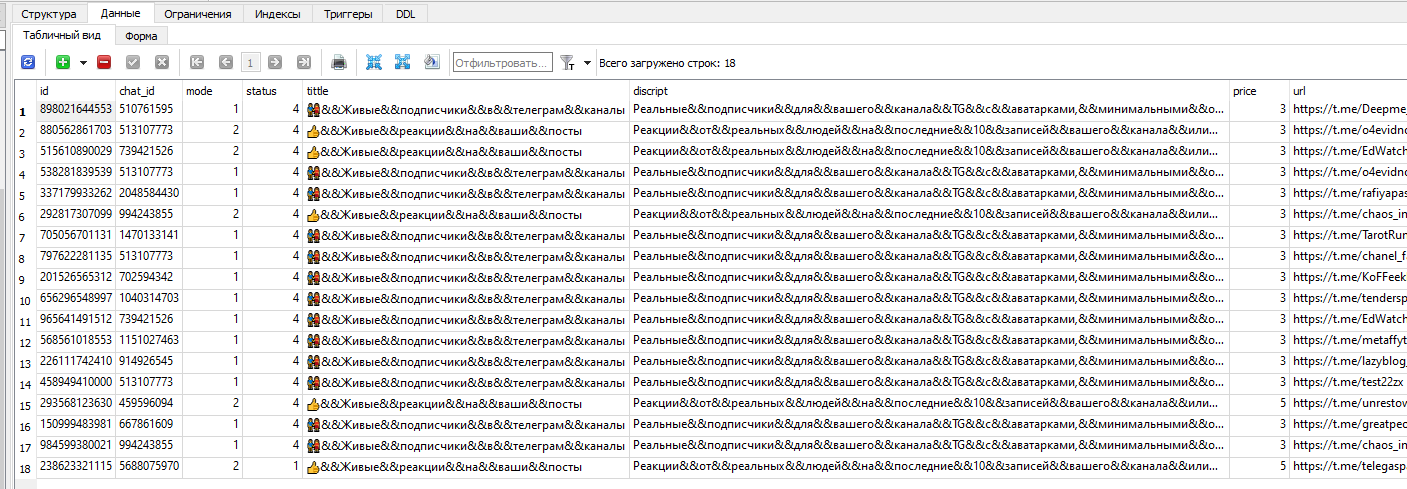Select id cell 458949410000
1407x489 pixels.
(76, 382)
